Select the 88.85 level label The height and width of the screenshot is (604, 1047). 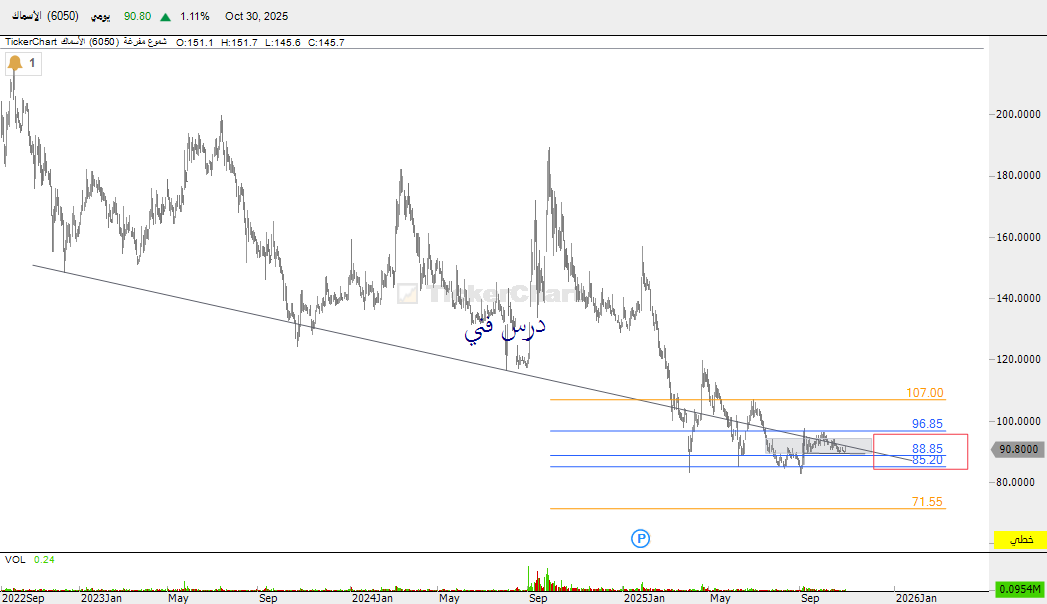pos(927,449)
